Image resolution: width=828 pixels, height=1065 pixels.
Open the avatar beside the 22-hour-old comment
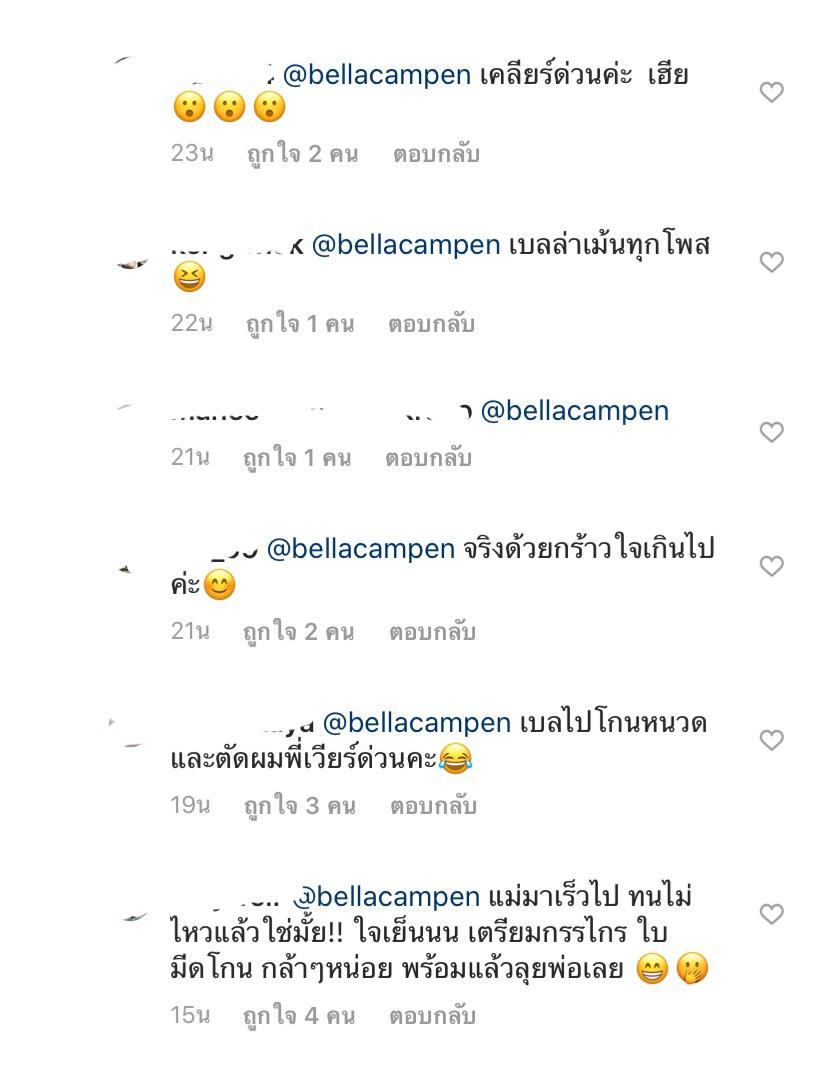click(132, 264)
